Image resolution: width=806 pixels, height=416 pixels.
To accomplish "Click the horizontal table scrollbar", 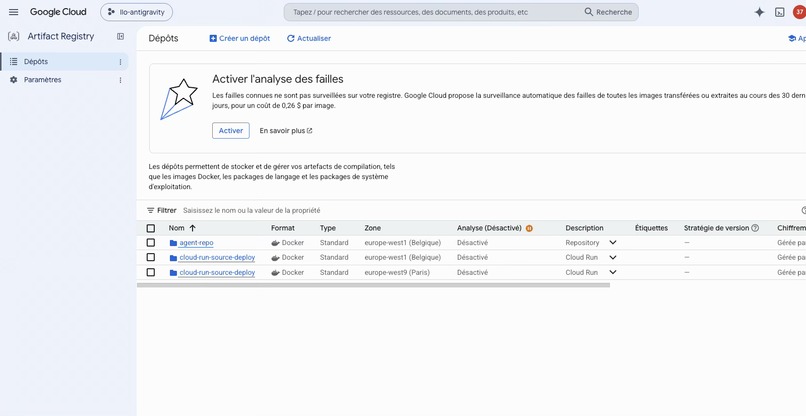I will [x=373, y=285].
